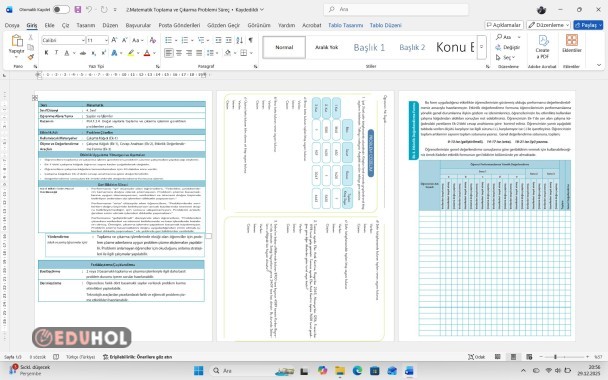This screenshot has height=380, width=608.
Task: Click the Sort A-Z icon
Action: coord(240,40)
